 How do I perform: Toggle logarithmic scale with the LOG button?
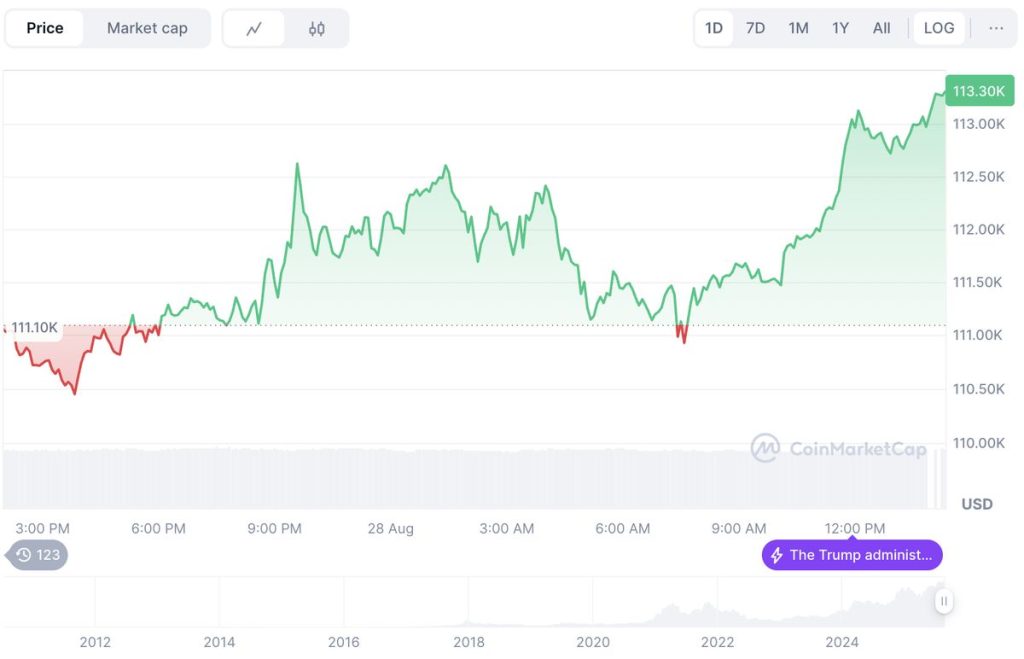coord(938,28)
